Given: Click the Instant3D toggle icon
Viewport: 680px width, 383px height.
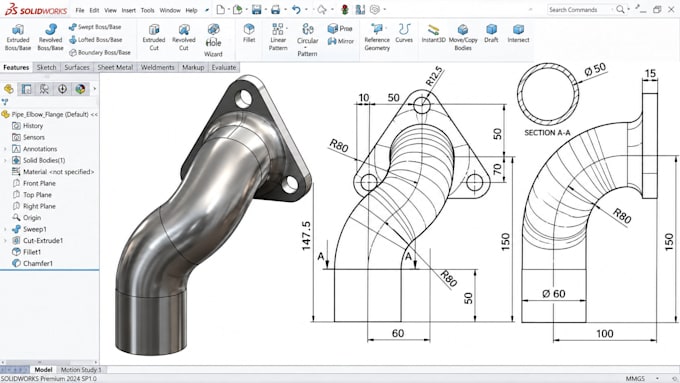Looking at the screenshot, I should tap(433, 33).
